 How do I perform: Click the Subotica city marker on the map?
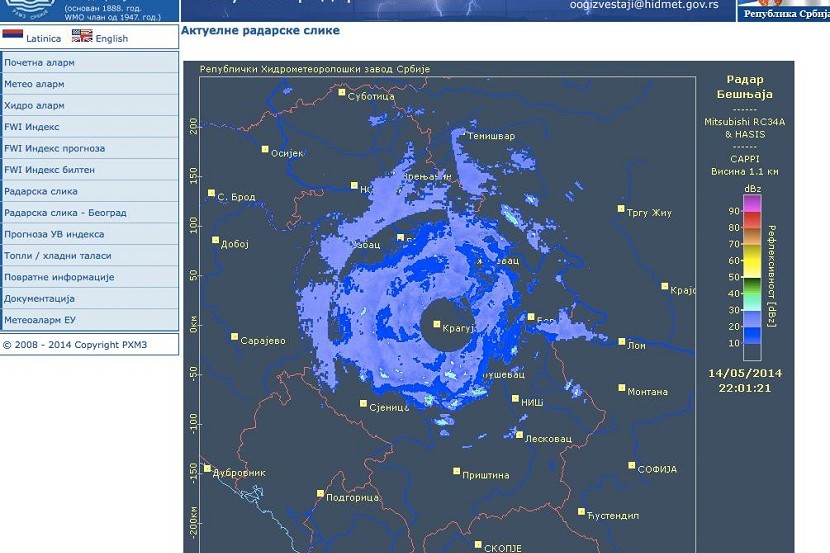[342, 93]
